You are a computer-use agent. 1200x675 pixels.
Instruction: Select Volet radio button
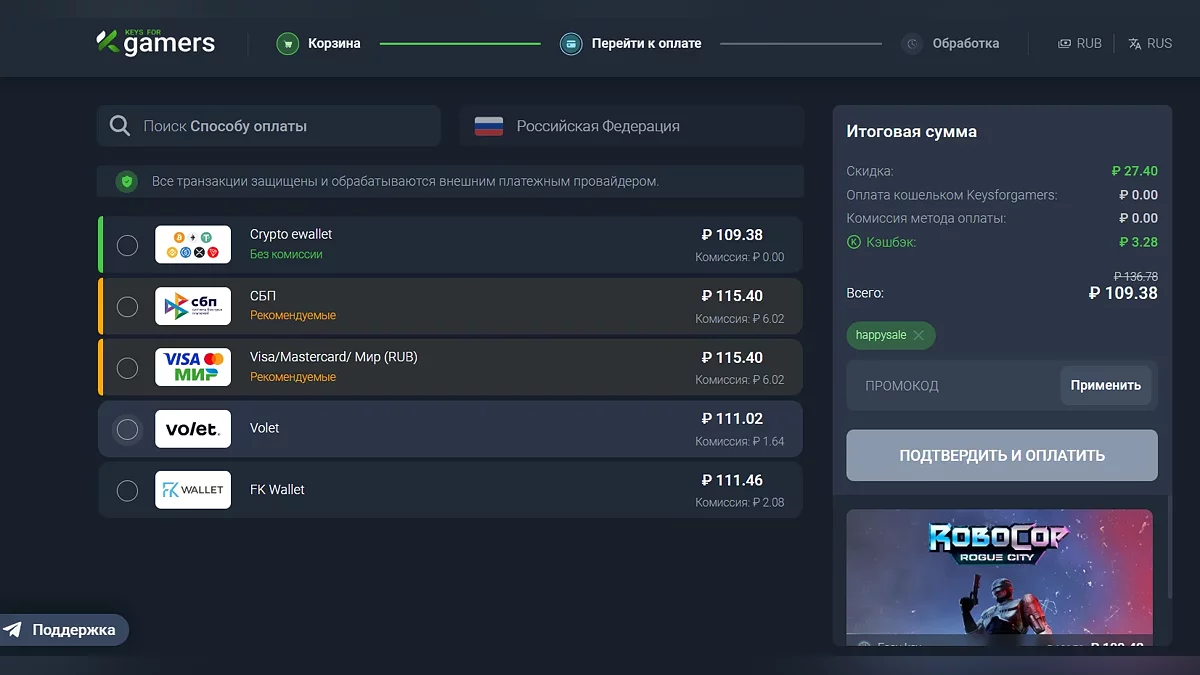[127, 429]
